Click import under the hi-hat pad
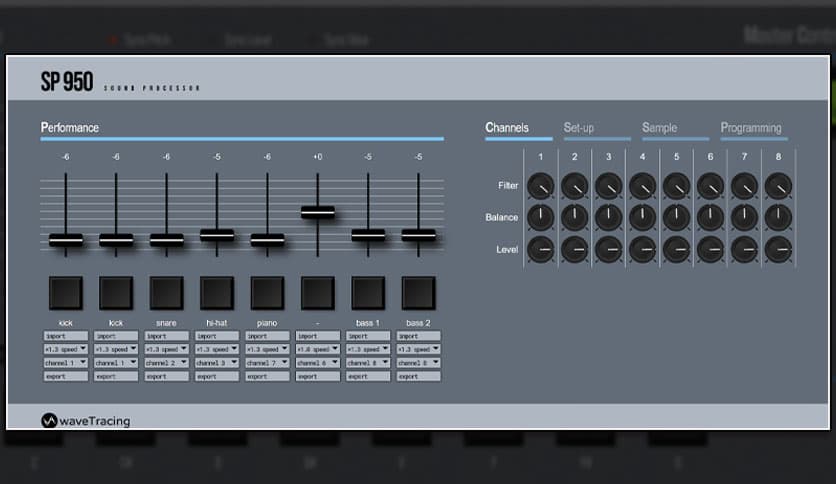The height and width of the screenshot is (484, 836). pos(217,337)
